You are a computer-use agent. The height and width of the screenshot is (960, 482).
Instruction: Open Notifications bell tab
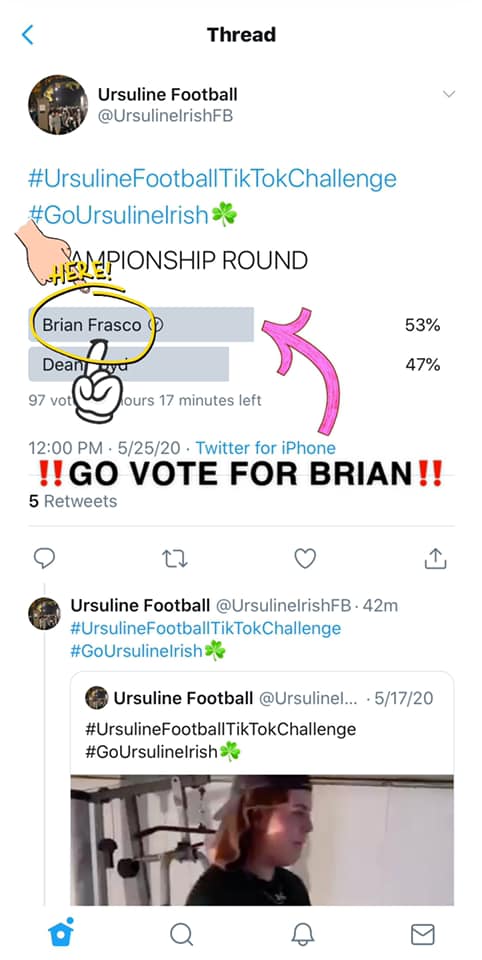point(302,934)
